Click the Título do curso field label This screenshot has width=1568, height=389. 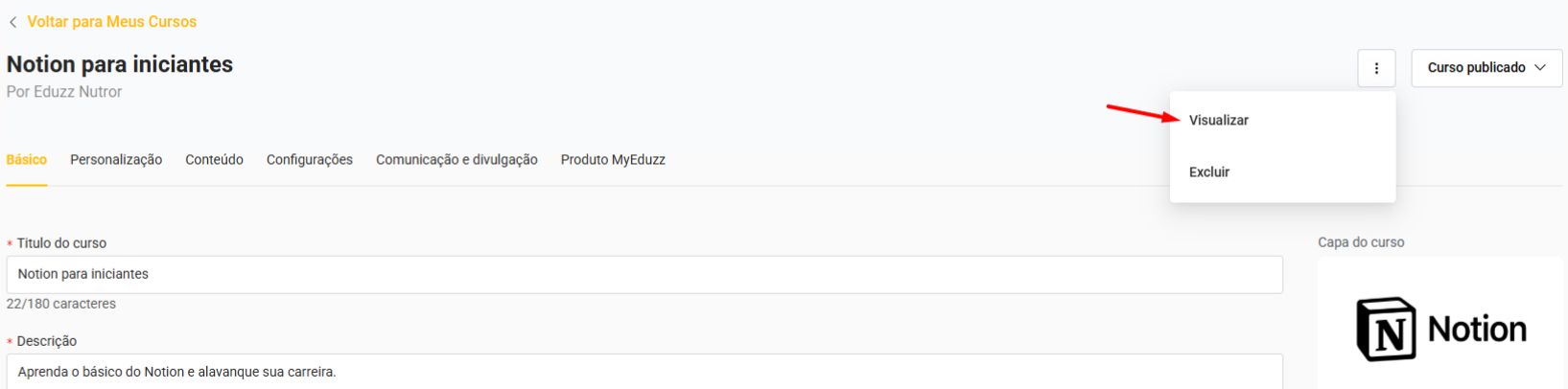tap(61, 243)
